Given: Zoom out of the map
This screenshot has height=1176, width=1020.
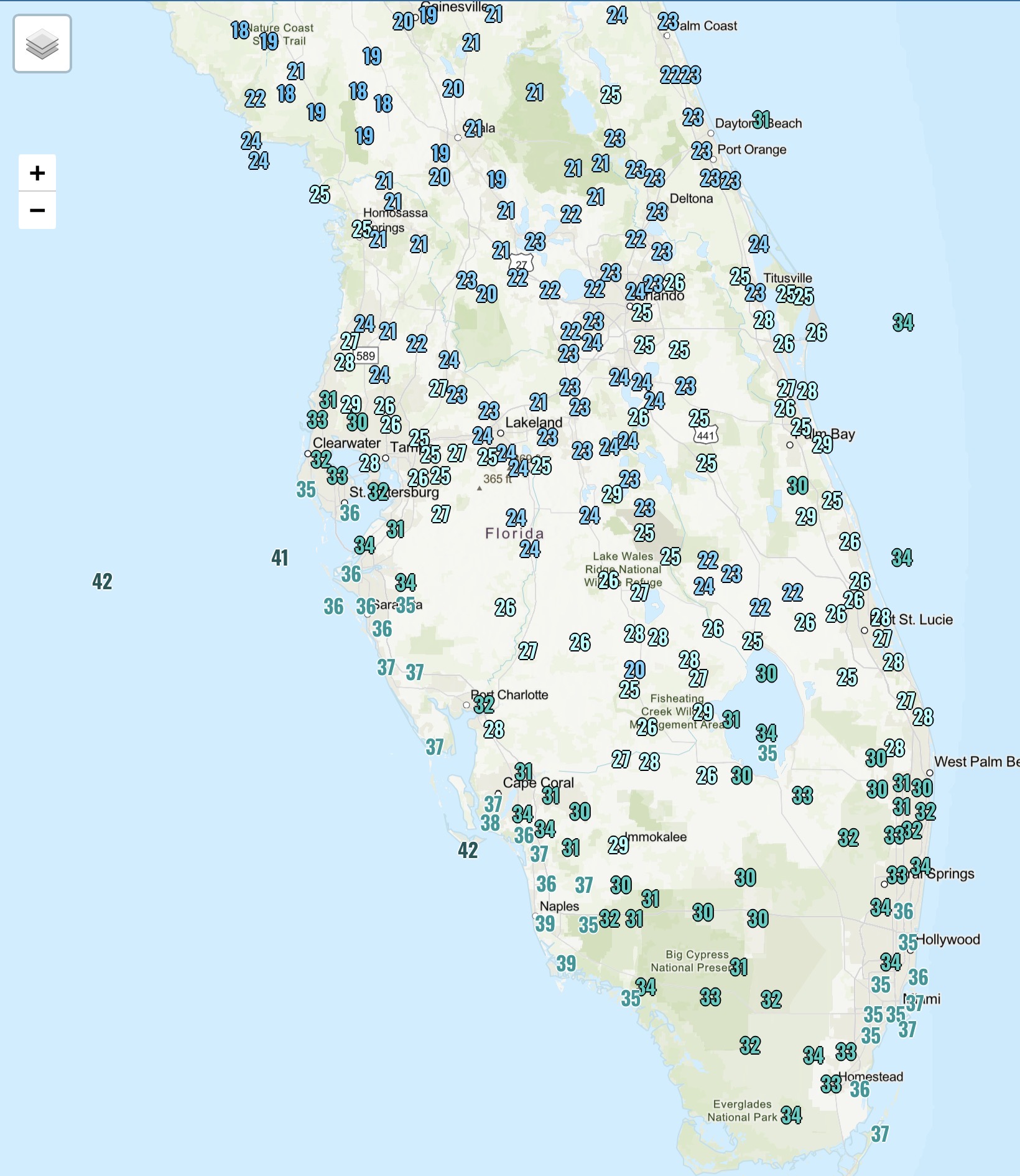Looking at the screenshot, I should (37, 210).
